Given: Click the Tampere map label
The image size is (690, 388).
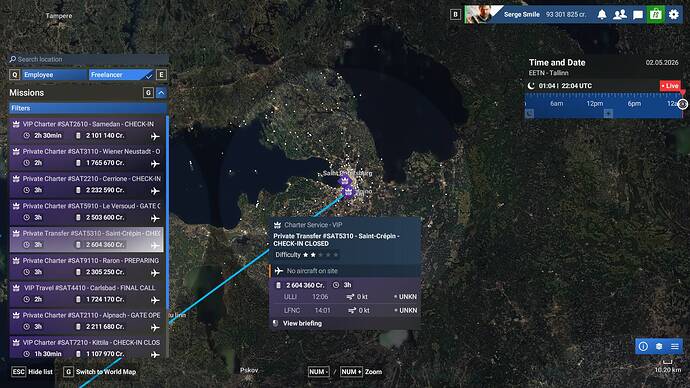Looking at the screenshot, I should [59, 16].
